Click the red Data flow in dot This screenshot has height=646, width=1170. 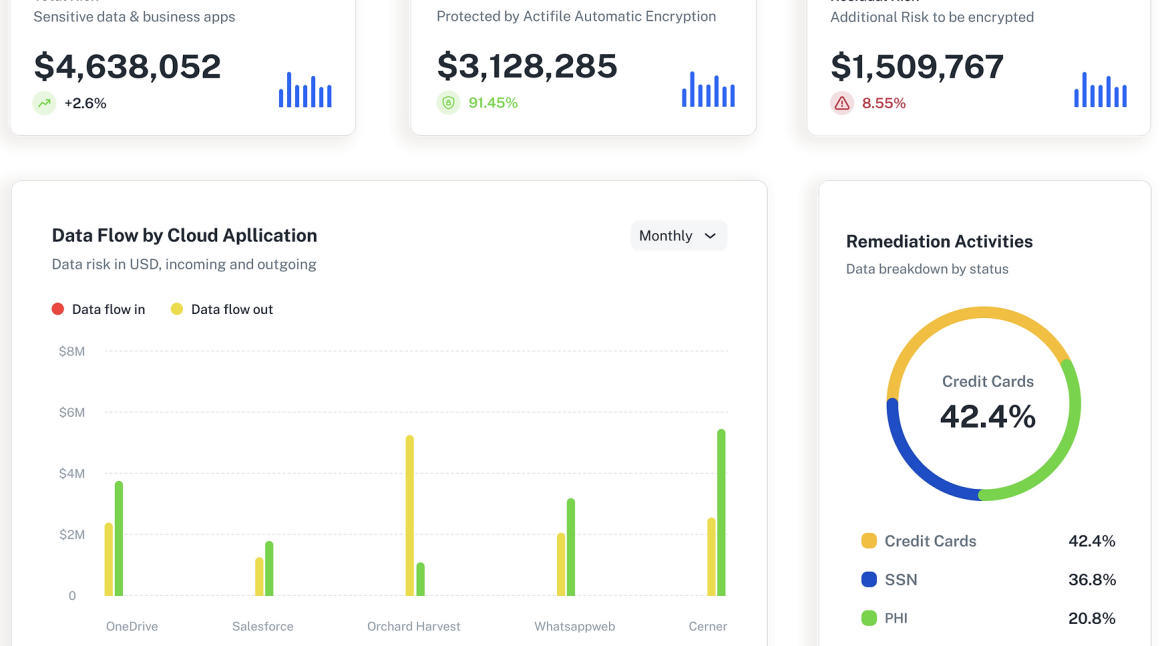(58, 309)
